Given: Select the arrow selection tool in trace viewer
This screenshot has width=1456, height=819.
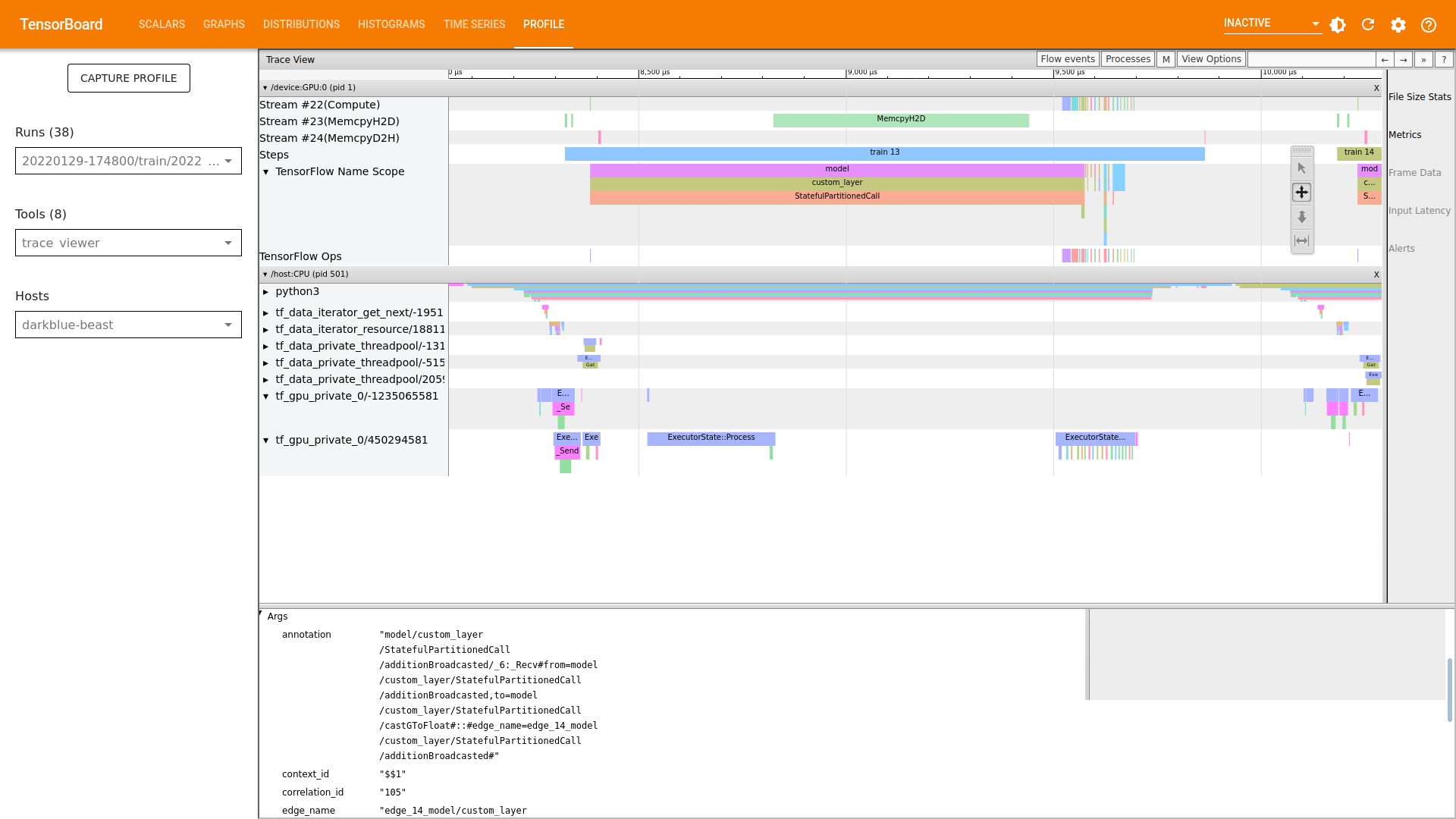Looking at the screenshot, I should point(1301,168).
